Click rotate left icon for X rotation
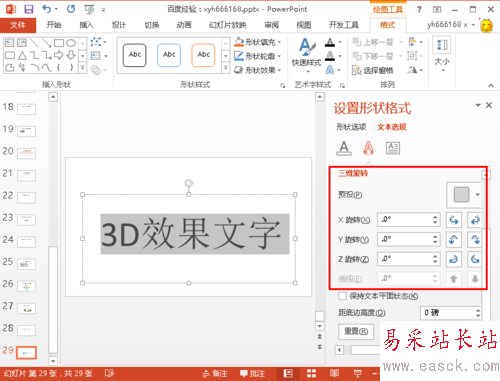The image size is (500, 381). pyautogui.click(x=454, y=220)
